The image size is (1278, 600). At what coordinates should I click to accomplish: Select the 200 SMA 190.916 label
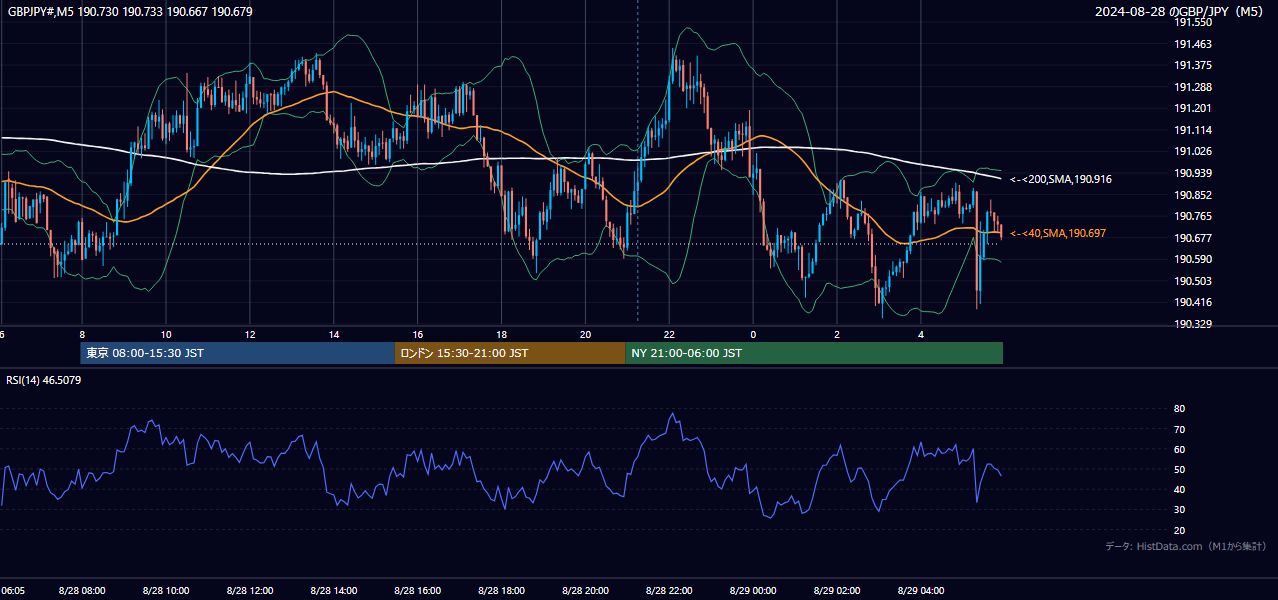click(1061, 179)
